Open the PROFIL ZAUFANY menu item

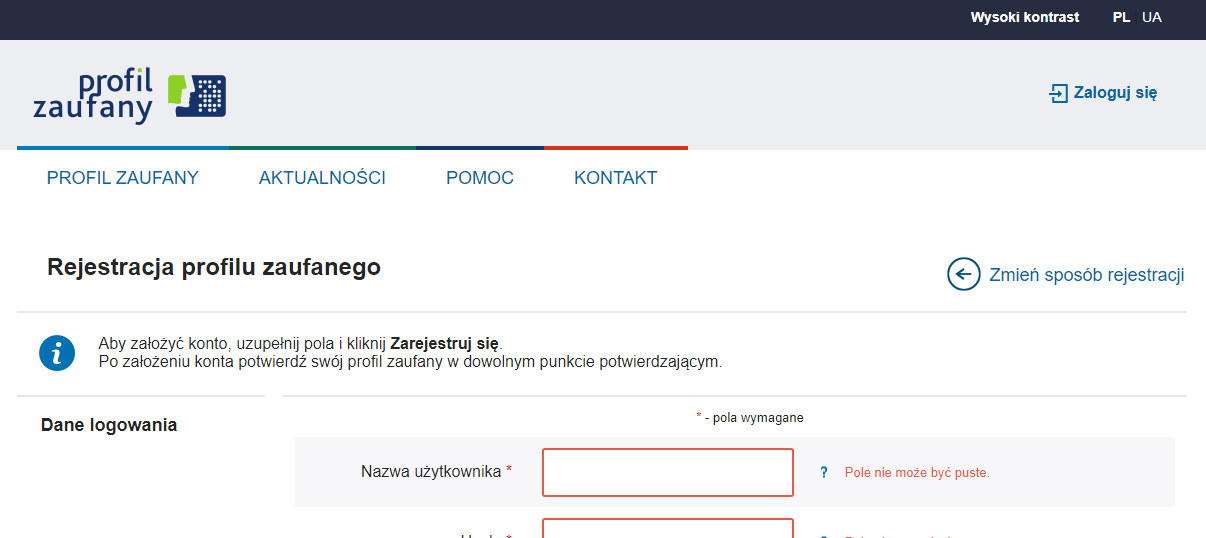pos(123,178)
